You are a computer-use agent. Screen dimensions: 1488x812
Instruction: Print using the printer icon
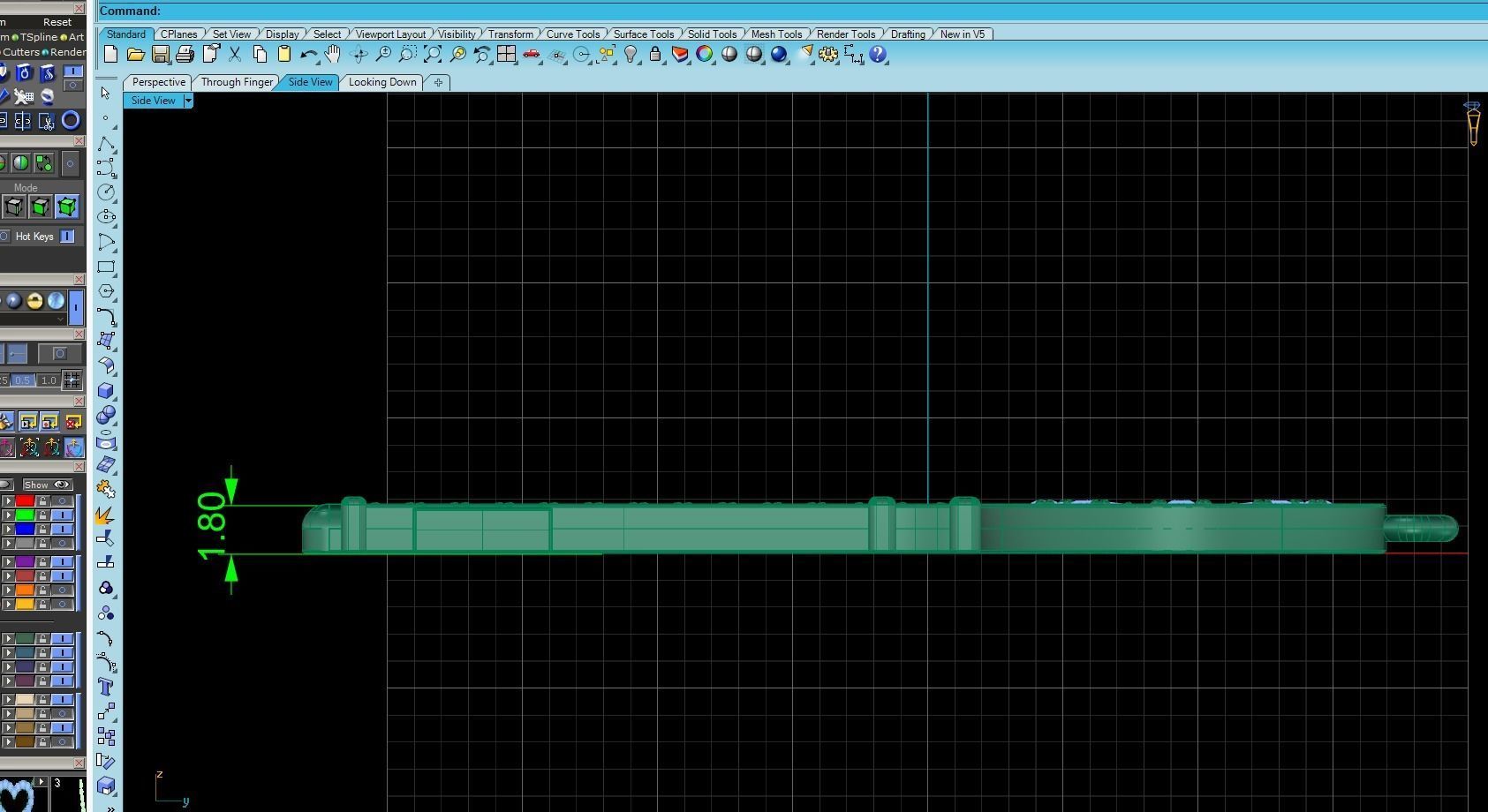click(185, 55)
